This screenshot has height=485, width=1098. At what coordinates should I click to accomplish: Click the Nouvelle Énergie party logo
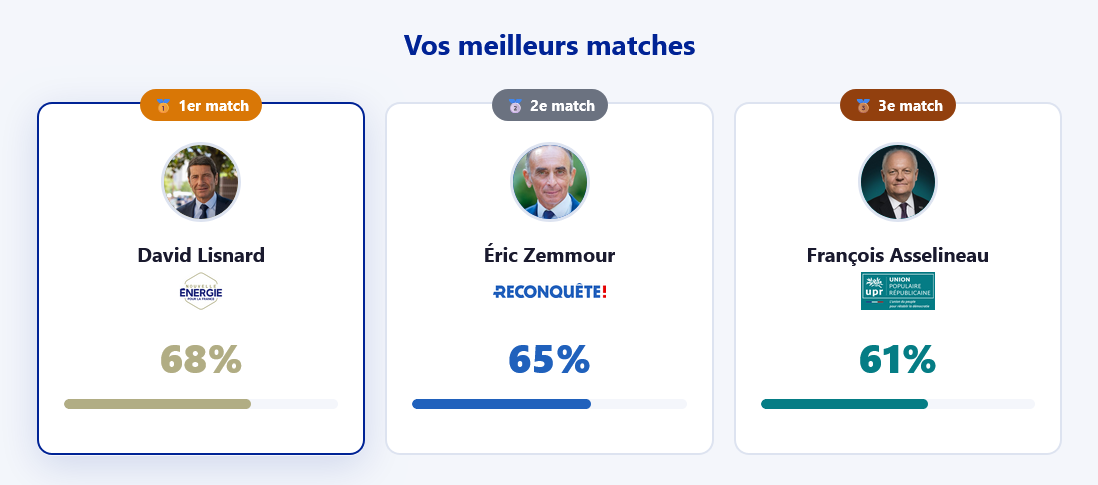[201, 292]
